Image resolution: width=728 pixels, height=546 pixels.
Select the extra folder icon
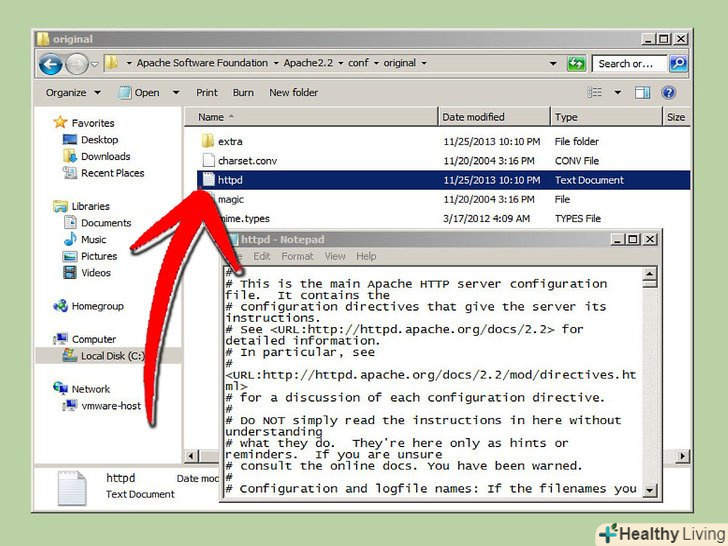pyautogui.click(x=208, y=141)
